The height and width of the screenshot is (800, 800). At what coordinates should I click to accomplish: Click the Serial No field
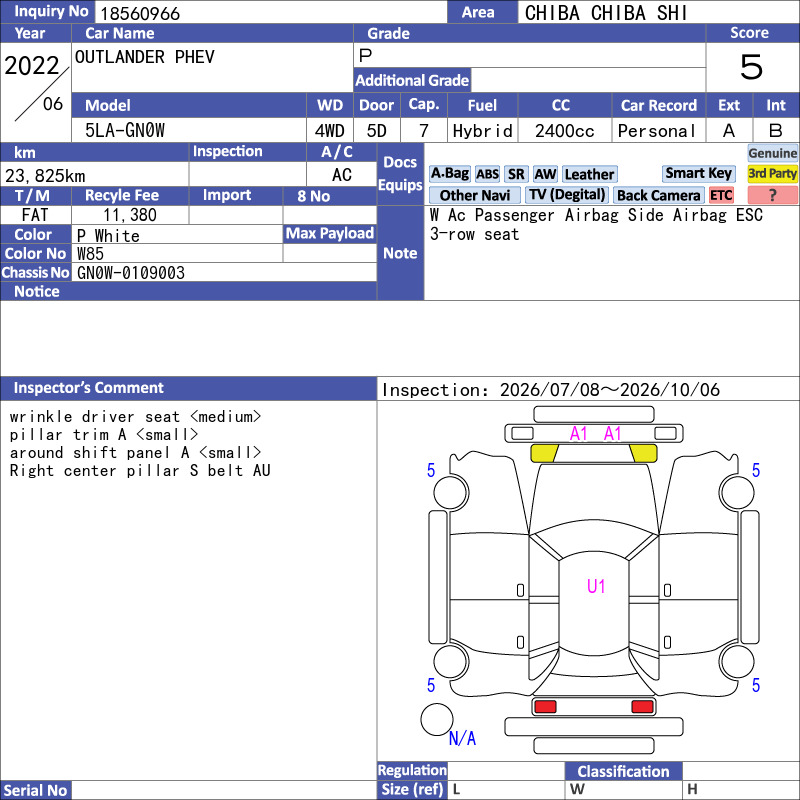(x=224, y=790)
